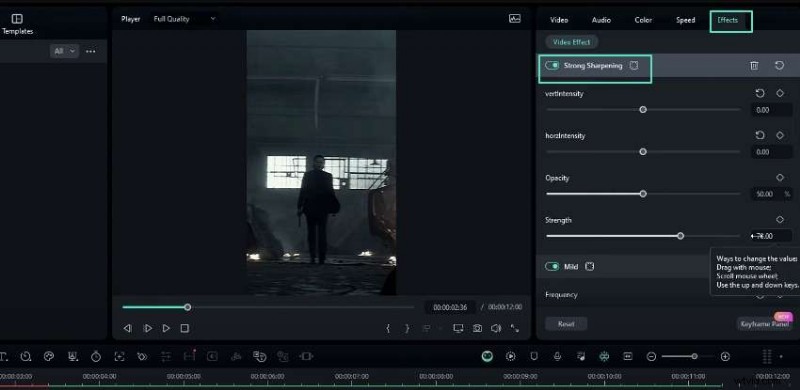Open the timeline track layout grid icon
Screen dimensions: 800x390
click(x=766, y=356)
